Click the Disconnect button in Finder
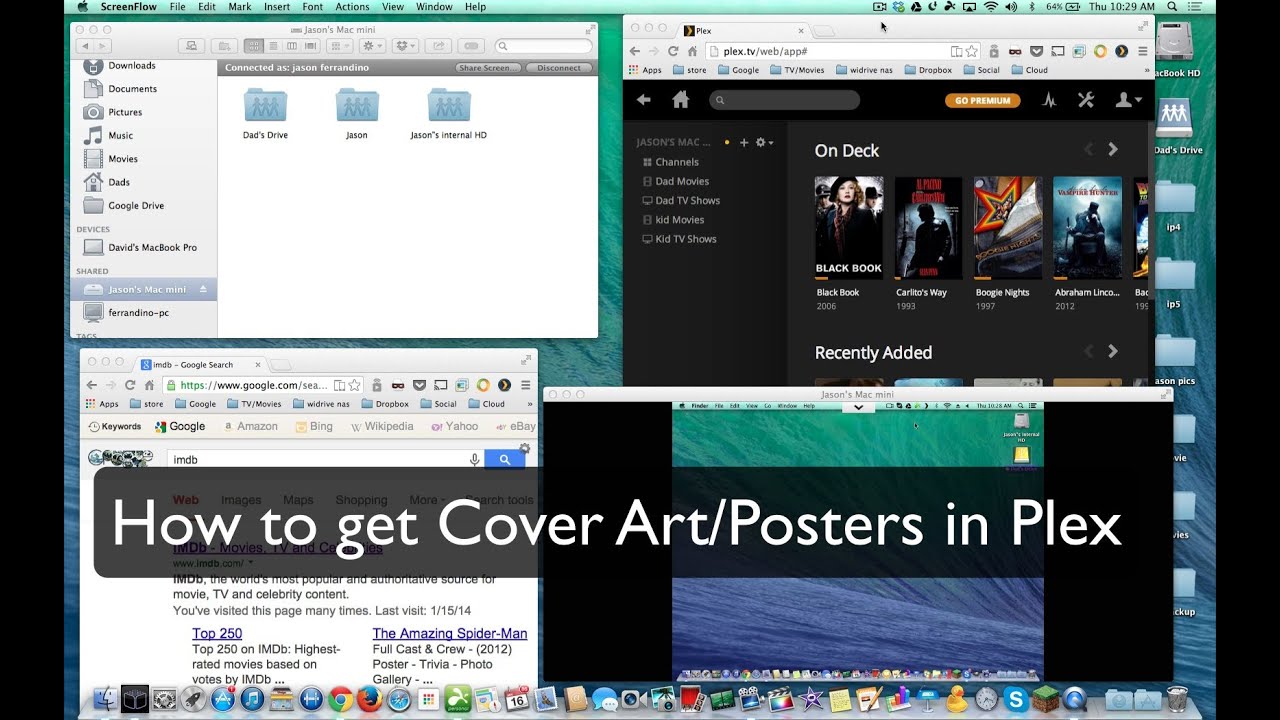The height and width of the screenshot is (720, 1280). click(558, 68)
